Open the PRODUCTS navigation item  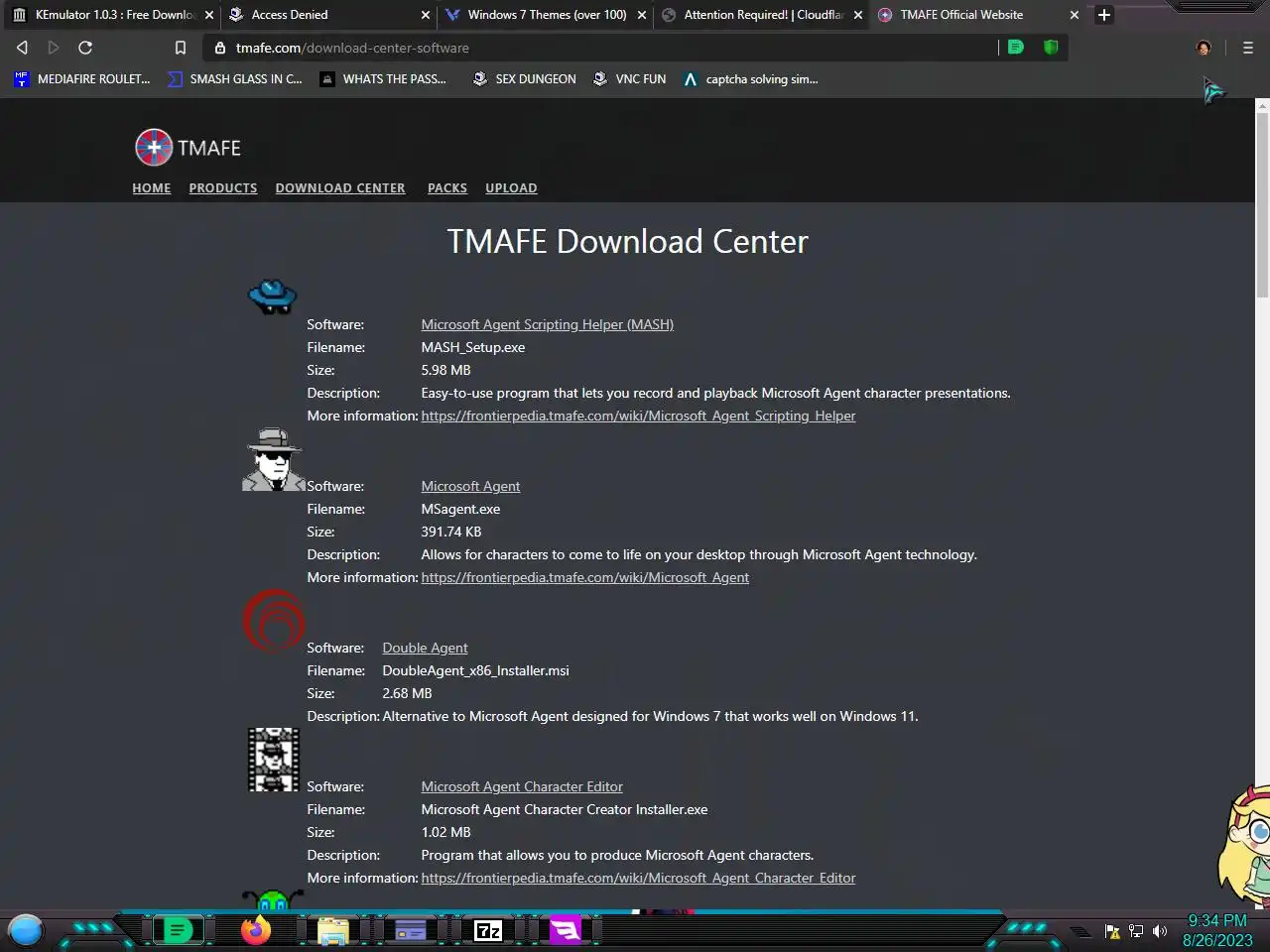[x=223, y=188]
